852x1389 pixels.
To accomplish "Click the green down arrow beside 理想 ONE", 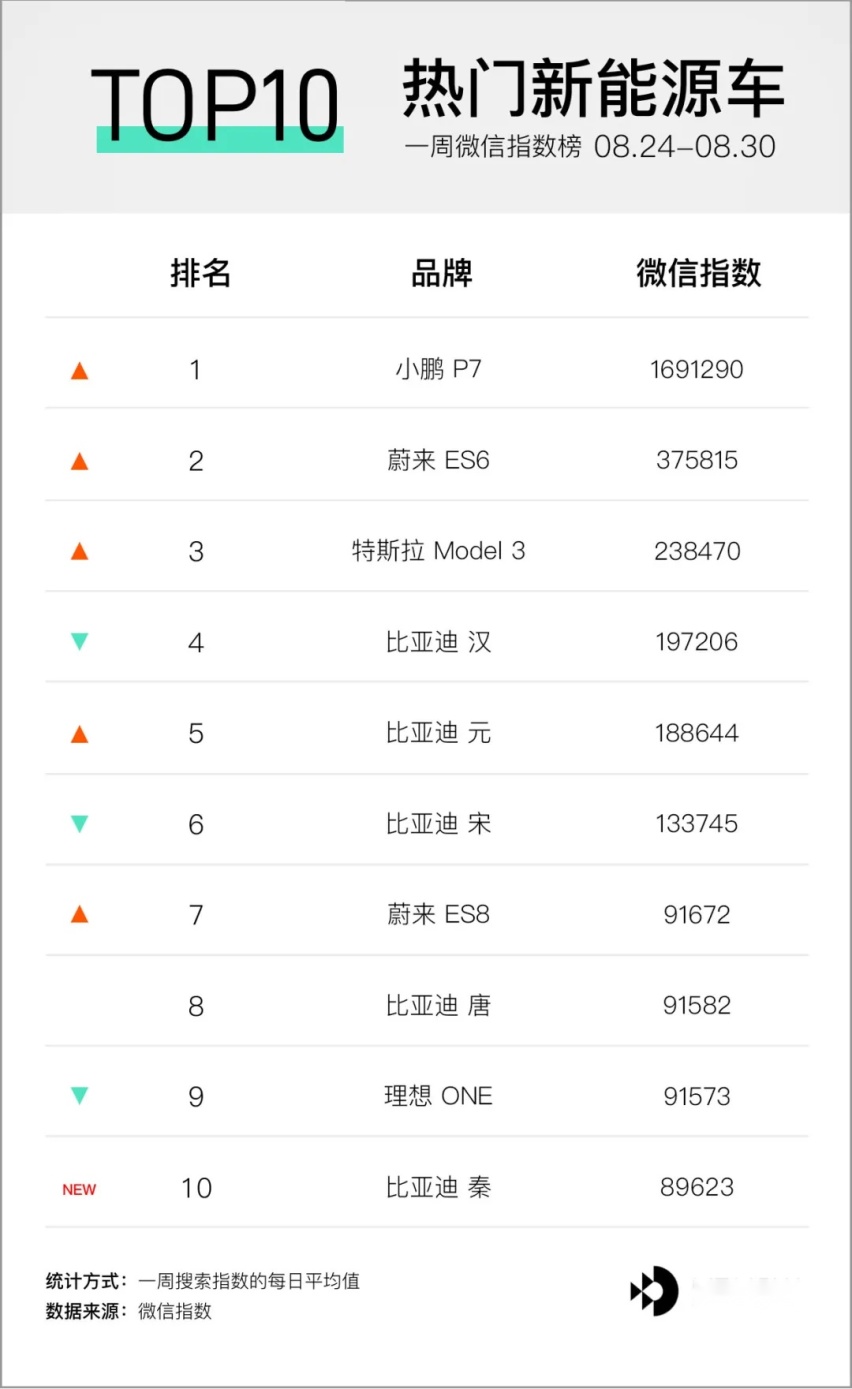I will (x=80, y=1096).
